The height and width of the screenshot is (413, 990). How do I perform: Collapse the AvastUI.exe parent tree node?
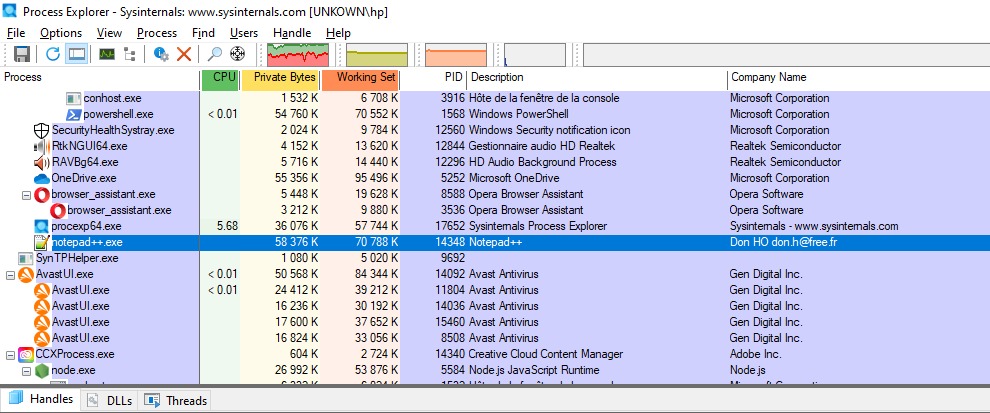click(x=10, y=275)
